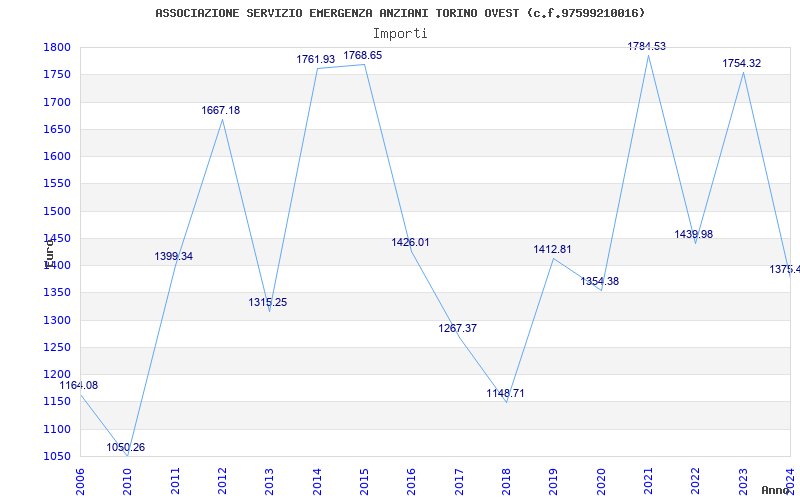Click the 2010 year axis label
Viewport: 800px width, 500px height.
(x=128, y=482)
